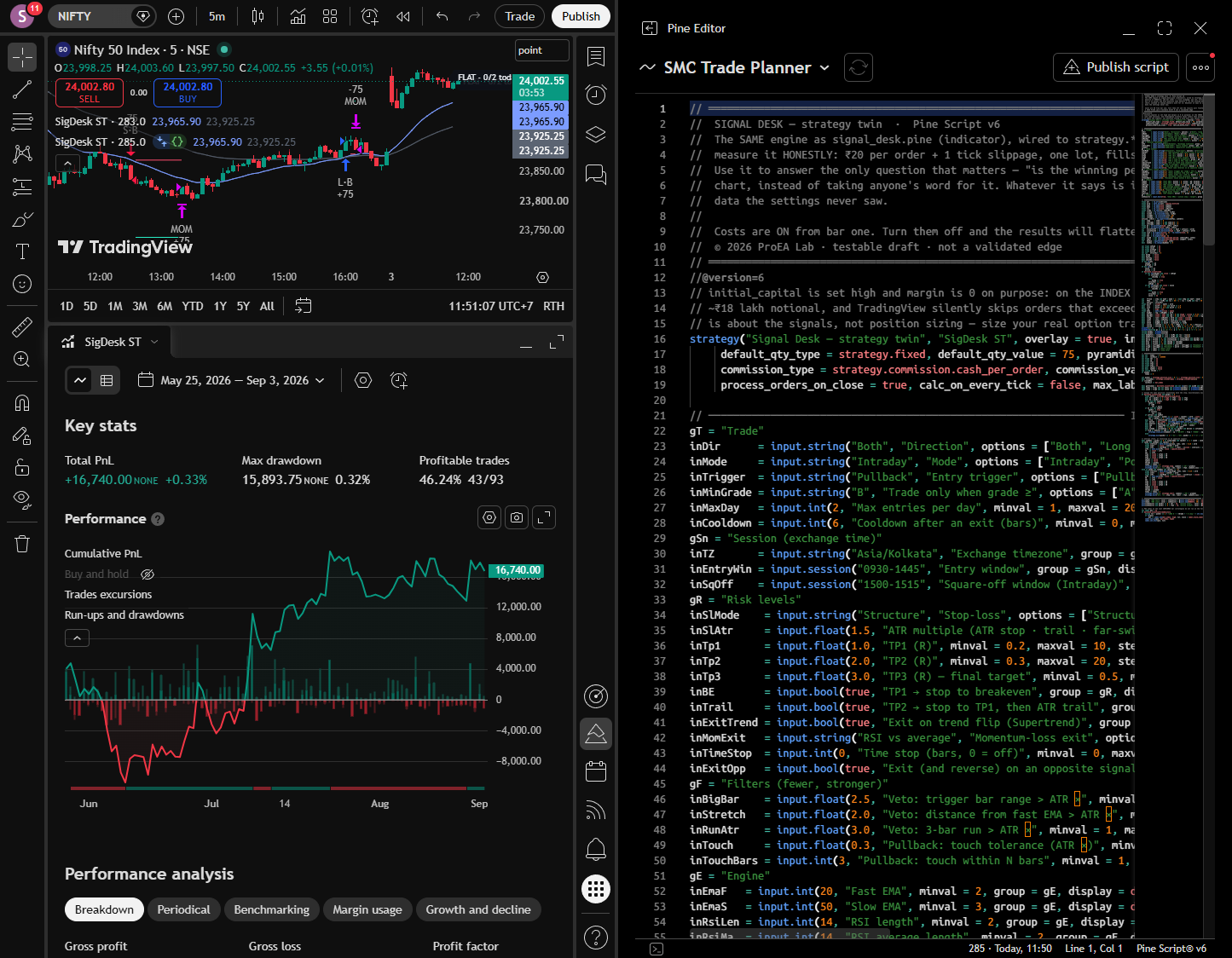Open the candlestick chart style menu

click(x=257, y=16)
